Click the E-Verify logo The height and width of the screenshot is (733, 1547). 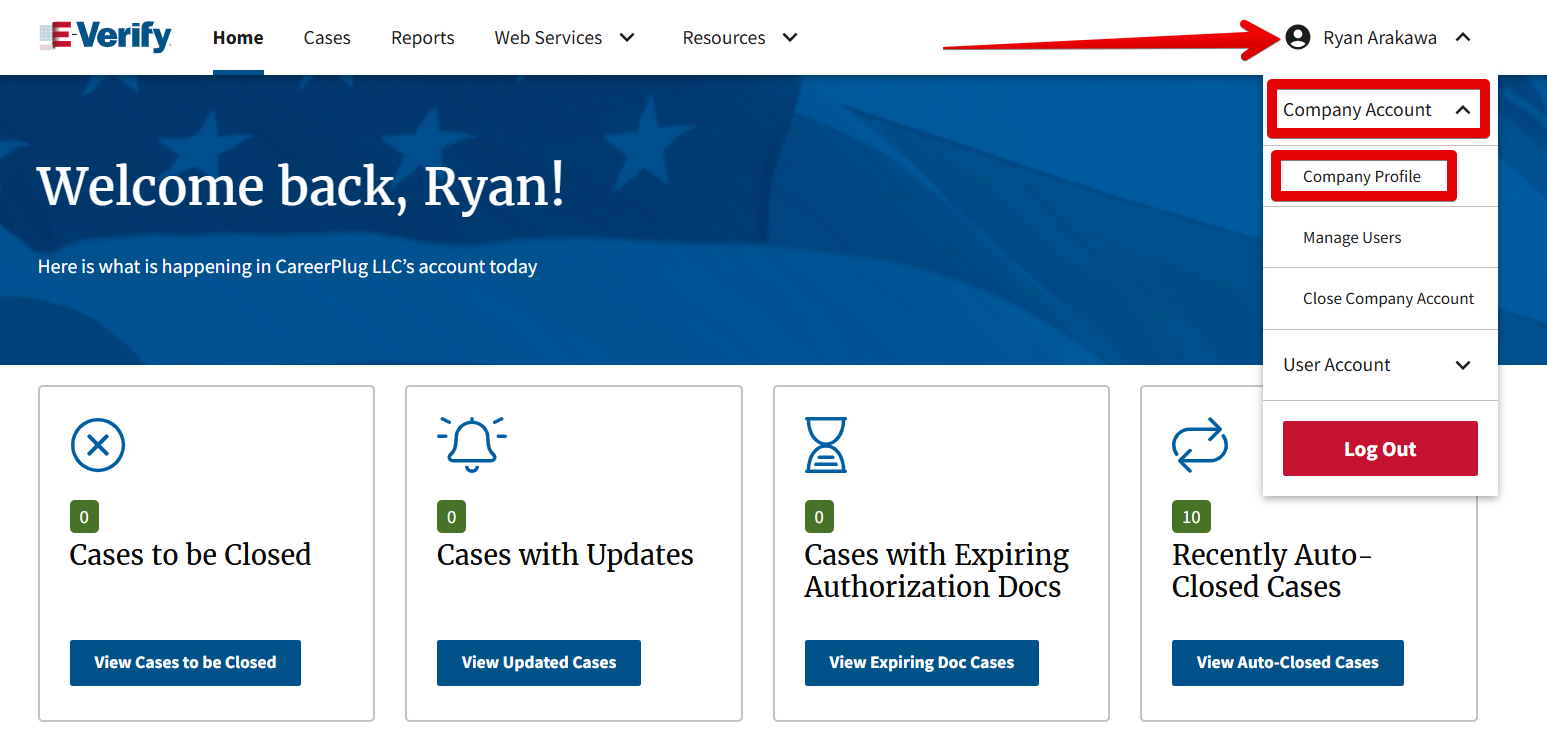click(104, 36)
